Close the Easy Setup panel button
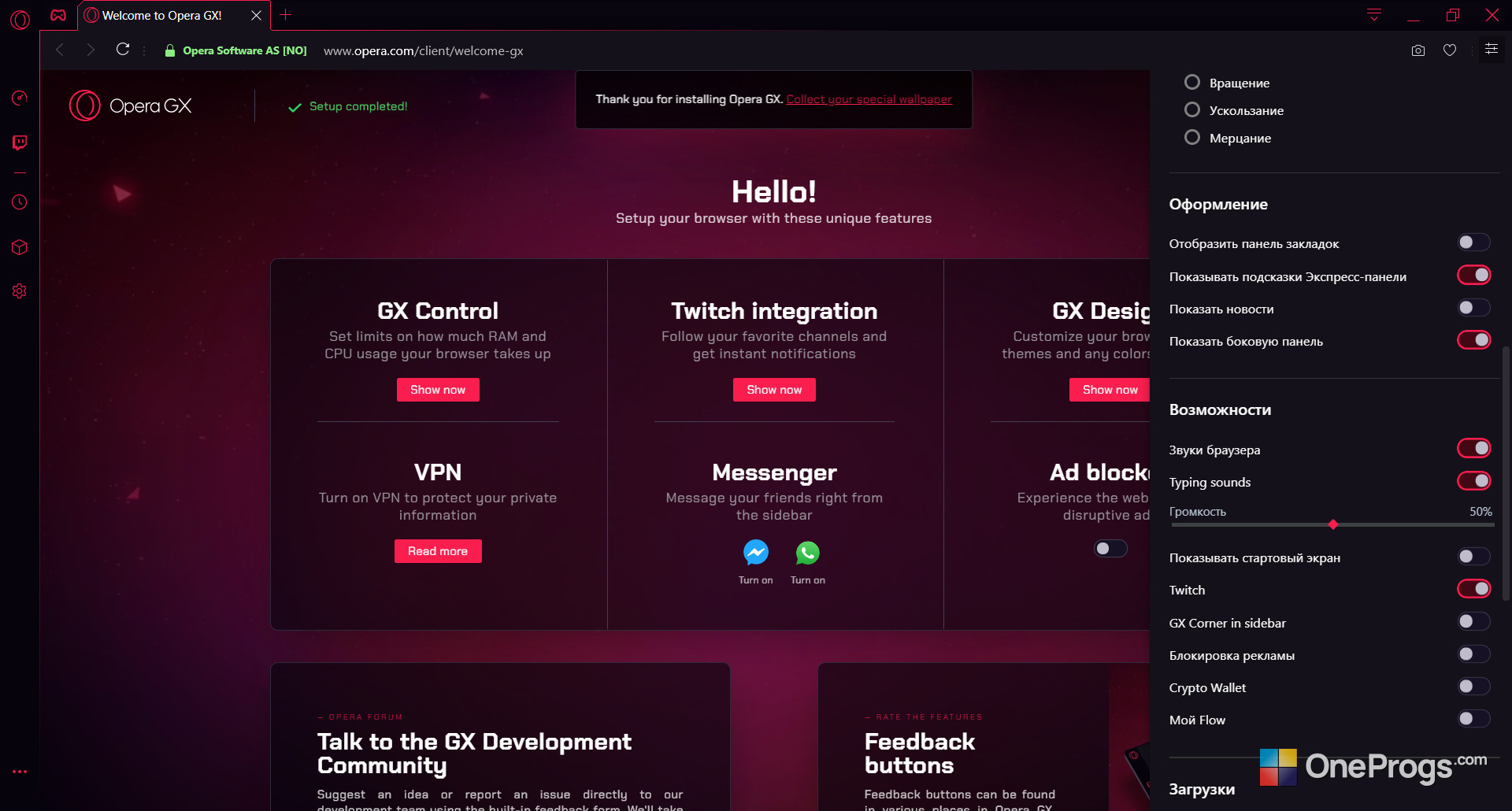1512x811 pixels. [x=1492, y=49]
